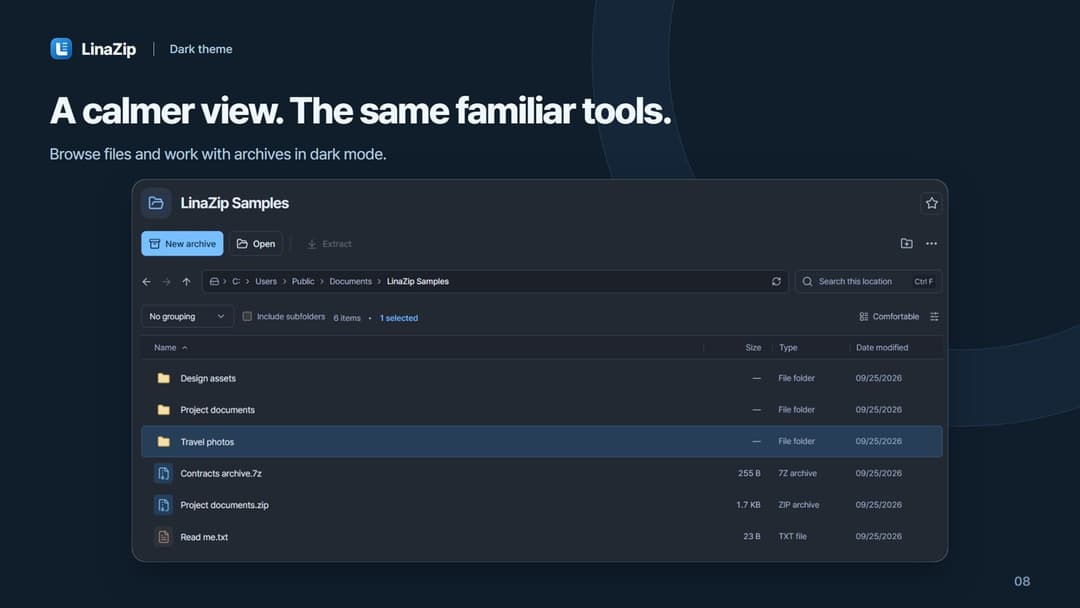Sort by Type column header
This screenshot has width=1080, height=608.
pos(788,348)
